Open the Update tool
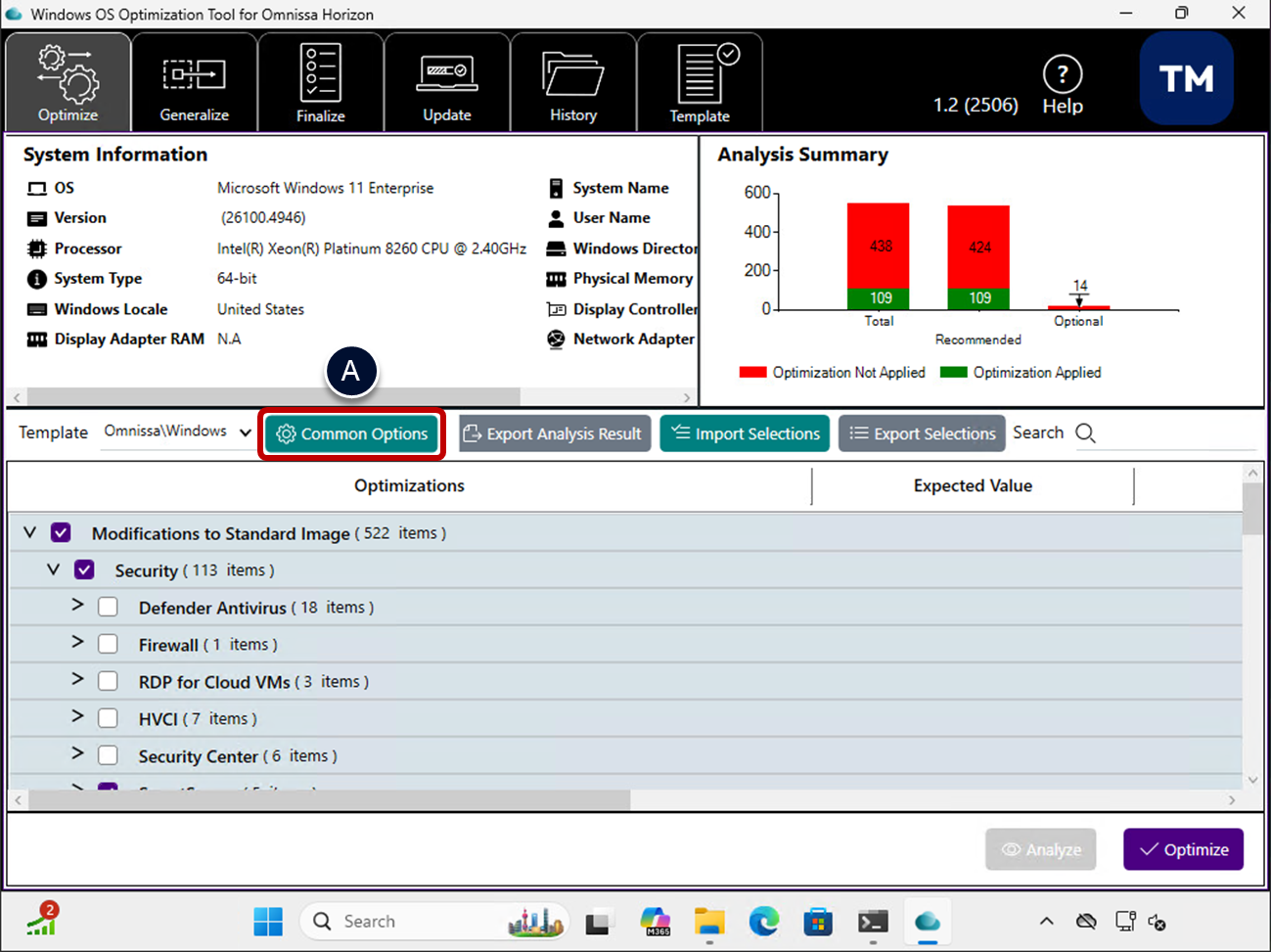The width and height of the screenshot is (1271, 952). click(x=446, y=83)
